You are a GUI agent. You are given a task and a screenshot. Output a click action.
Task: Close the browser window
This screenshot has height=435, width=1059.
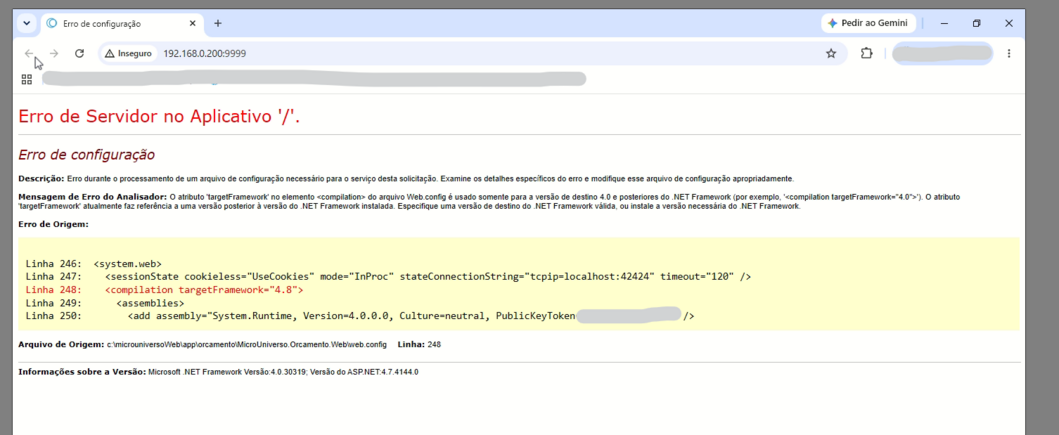pos(1009,23)
